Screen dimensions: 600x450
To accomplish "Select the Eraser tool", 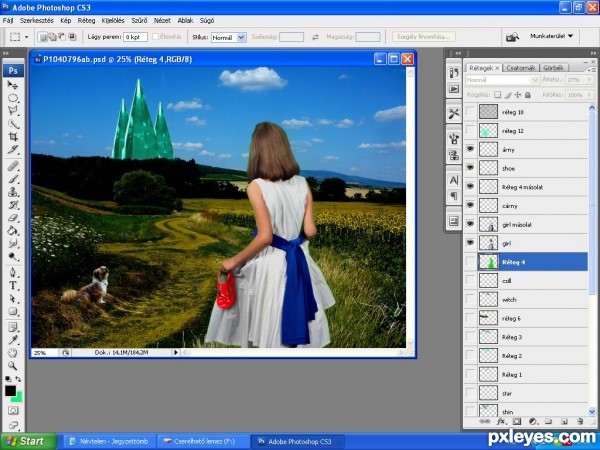I will pyautogui.click(x=13, y=218).
